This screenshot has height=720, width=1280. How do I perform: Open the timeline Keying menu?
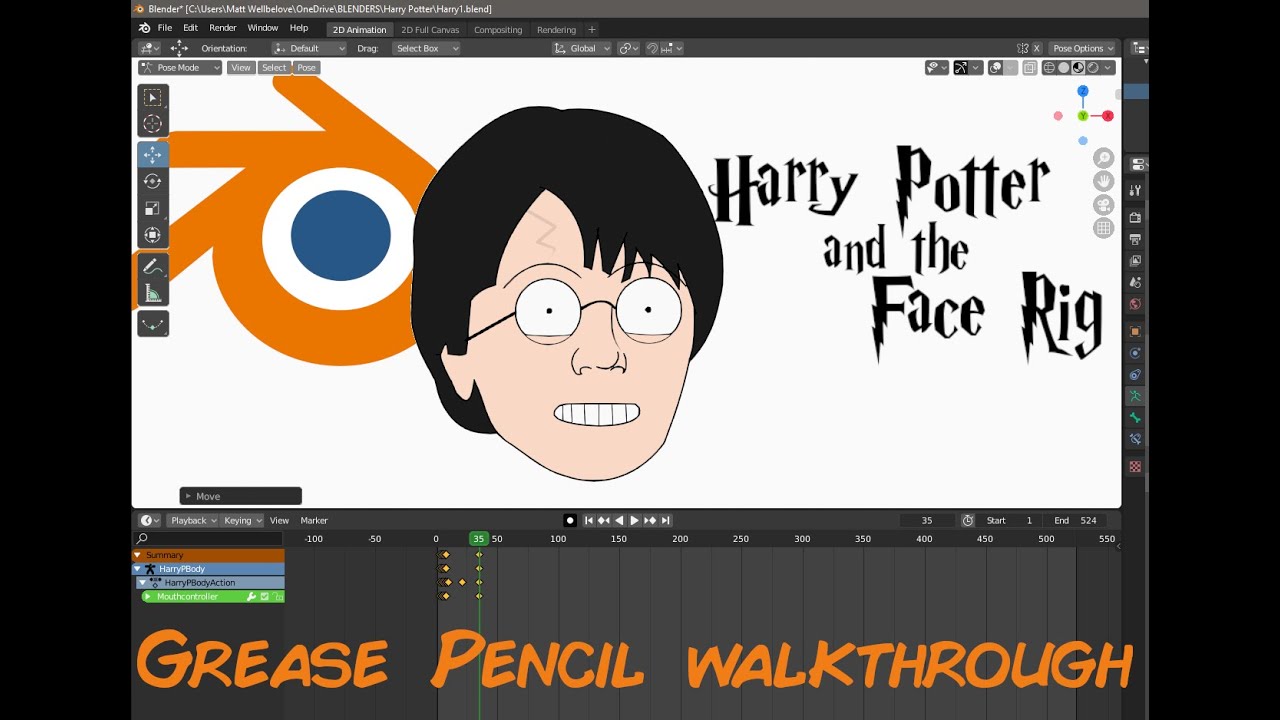[242, 520]
